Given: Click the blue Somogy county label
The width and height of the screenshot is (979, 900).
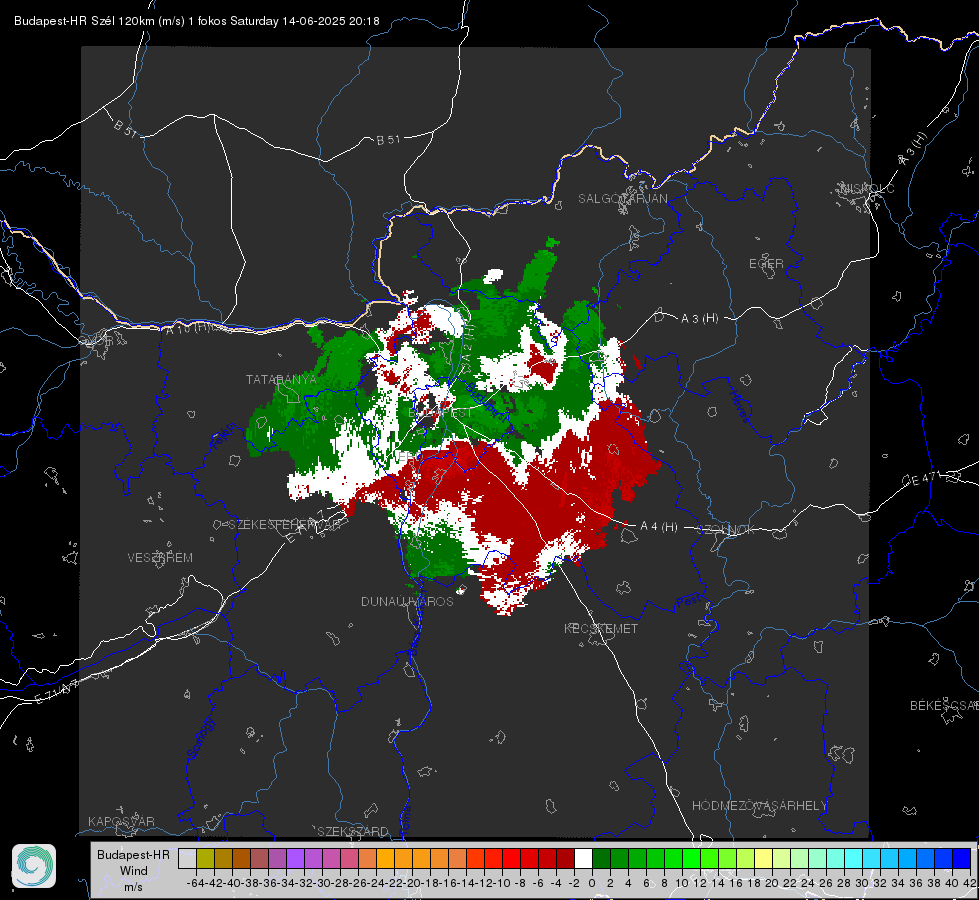Looking at the screenshot, I should 201,738.
